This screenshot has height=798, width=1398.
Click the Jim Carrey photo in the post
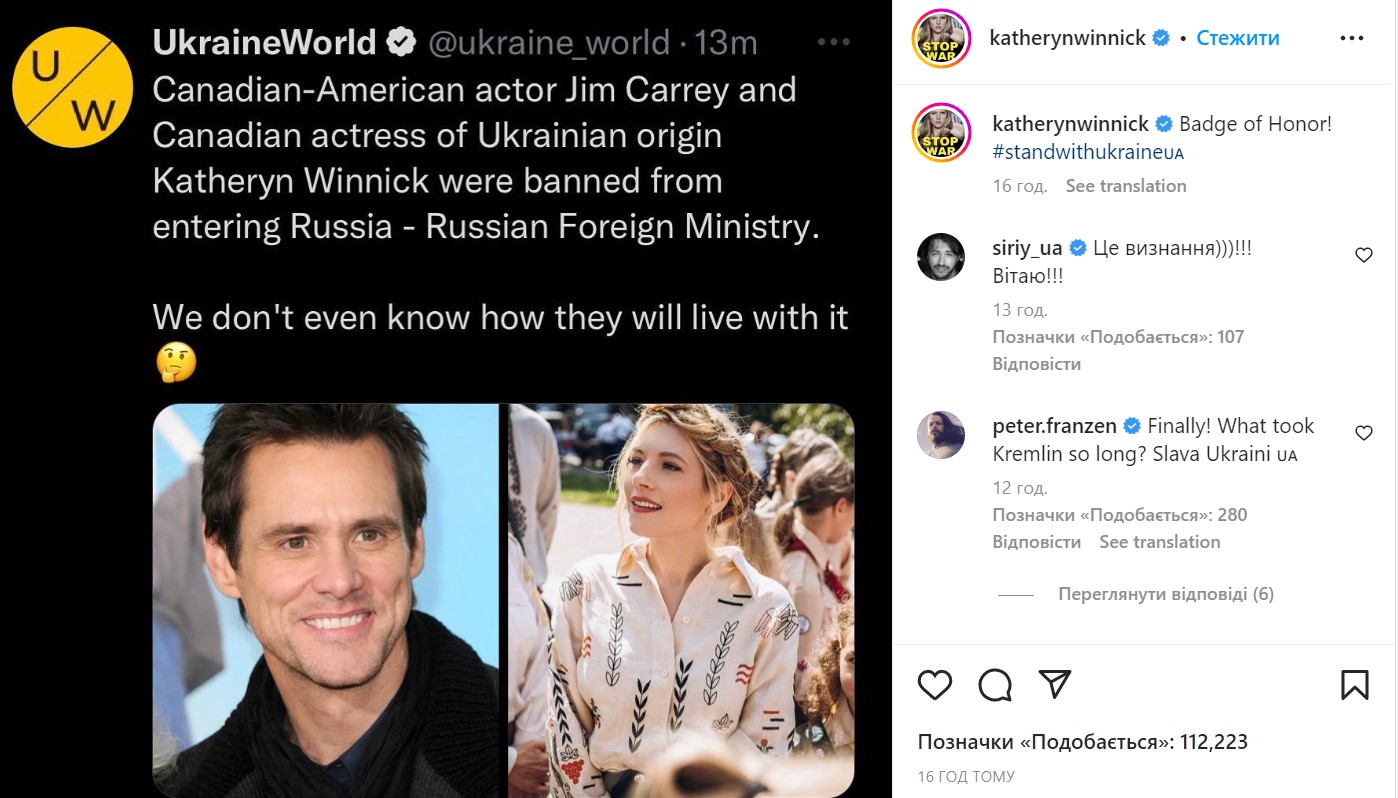pyautogui.click(x=325, y=600)
